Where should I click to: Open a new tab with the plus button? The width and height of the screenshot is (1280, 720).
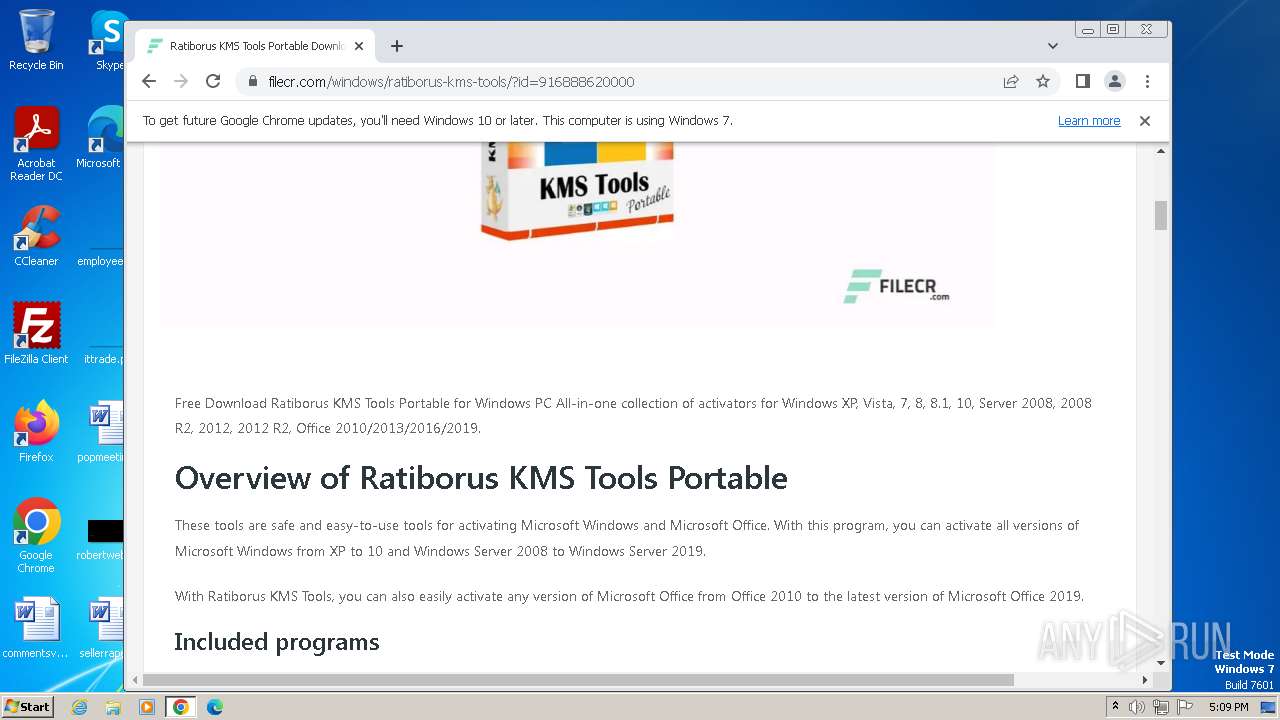pos(397,46)
